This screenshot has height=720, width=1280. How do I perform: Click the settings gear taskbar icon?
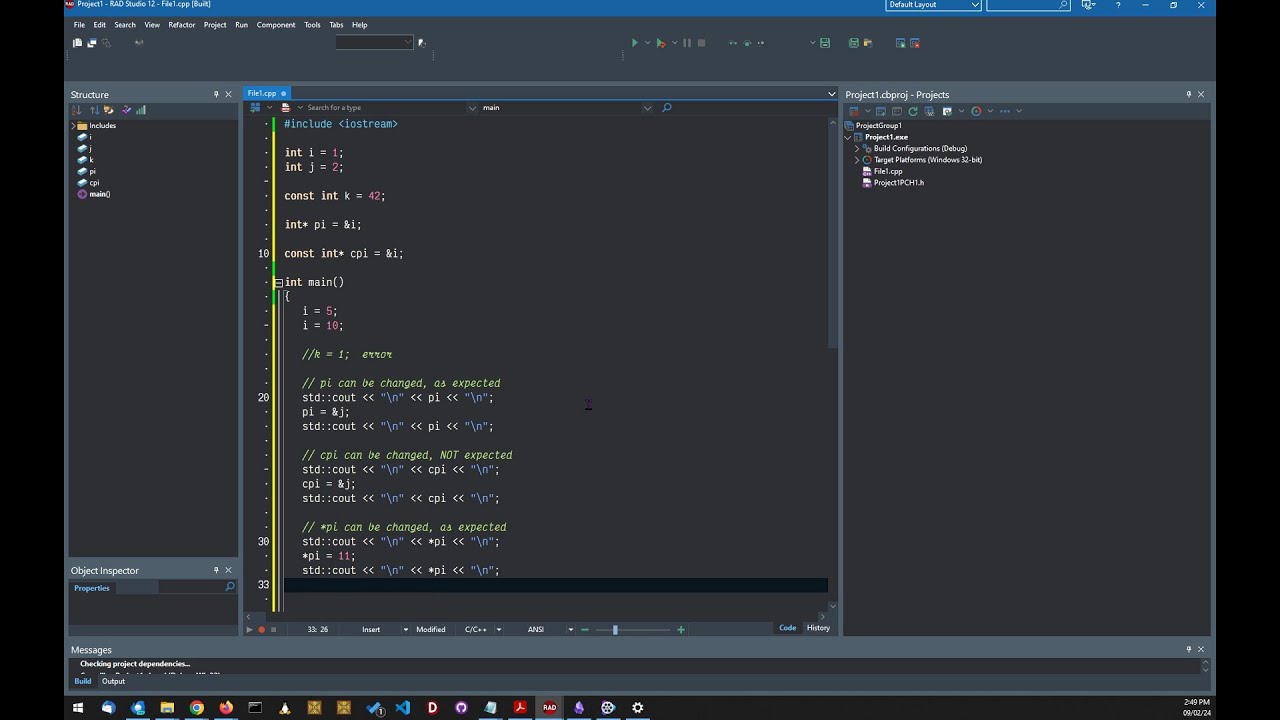coord(637,707)
